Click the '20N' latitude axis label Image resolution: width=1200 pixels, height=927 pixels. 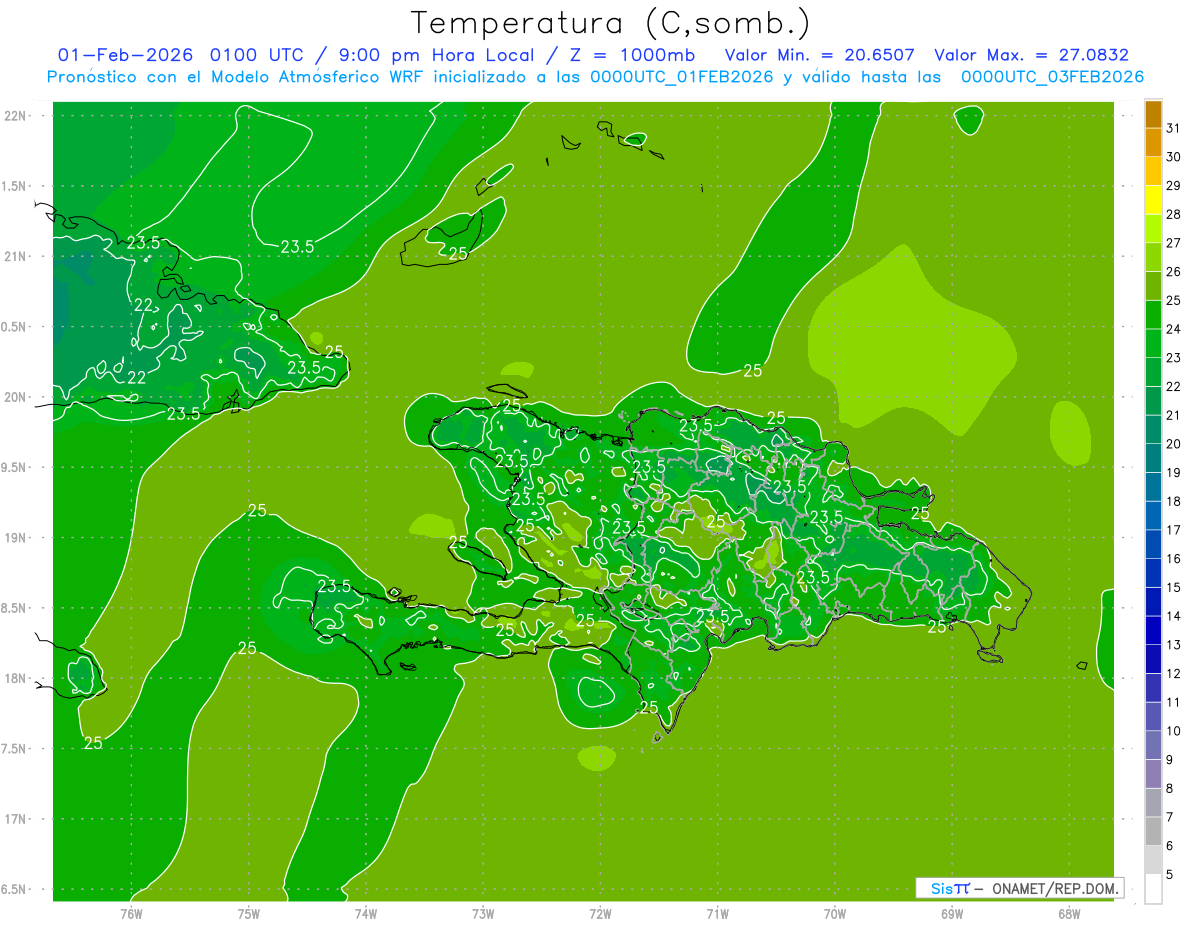pos(16,397)
